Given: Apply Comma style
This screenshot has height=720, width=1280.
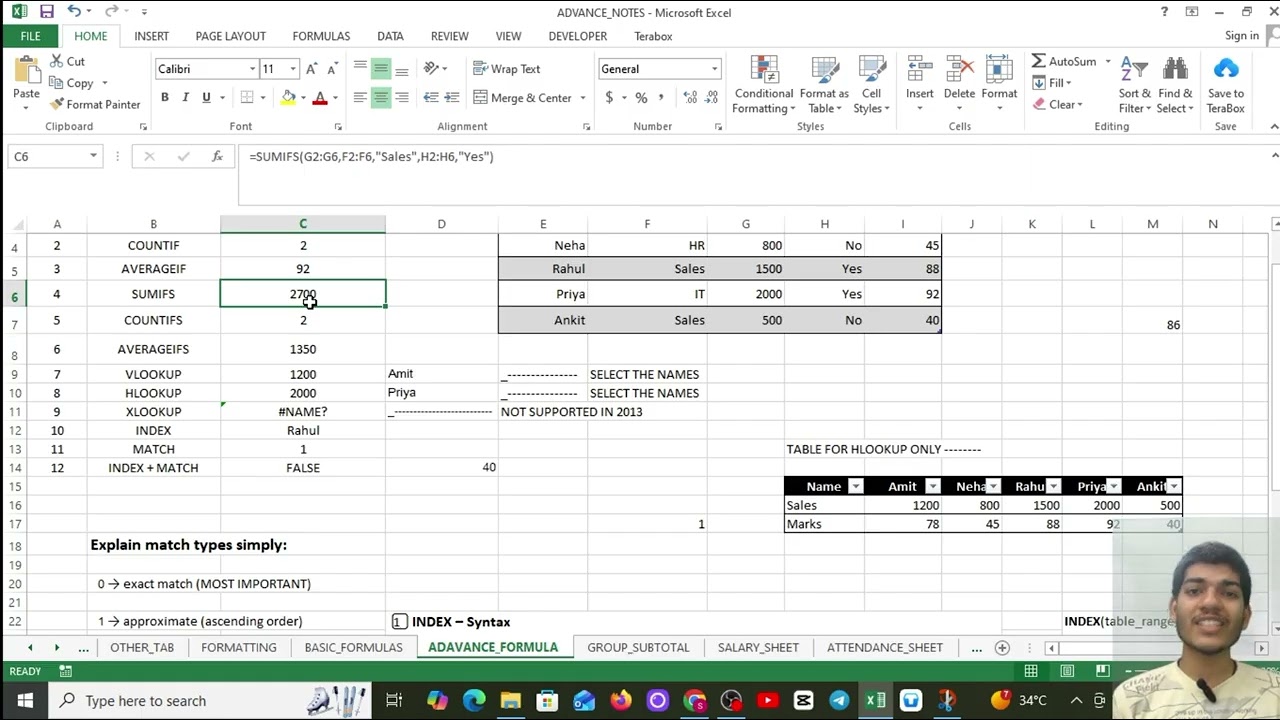Looking at the screenshot, I should pos(661,97).
